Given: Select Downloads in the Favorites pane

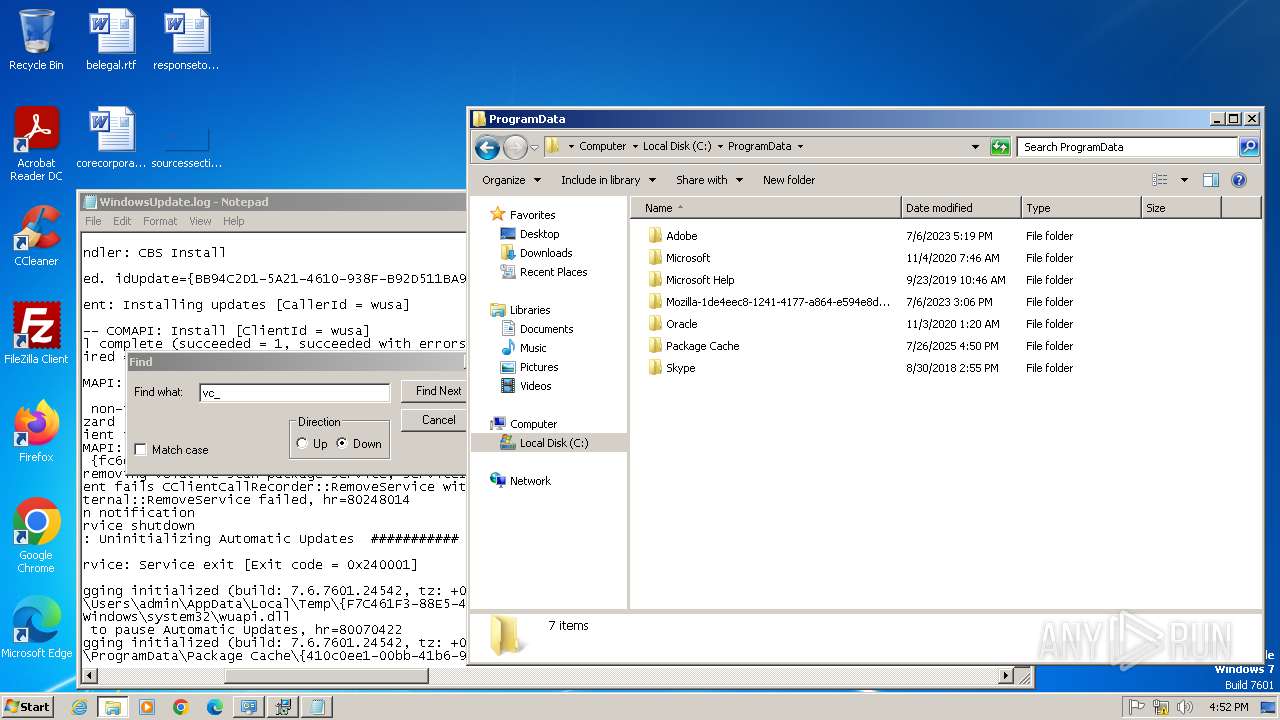Looking at the screenshot, I should tap(546, 253).
